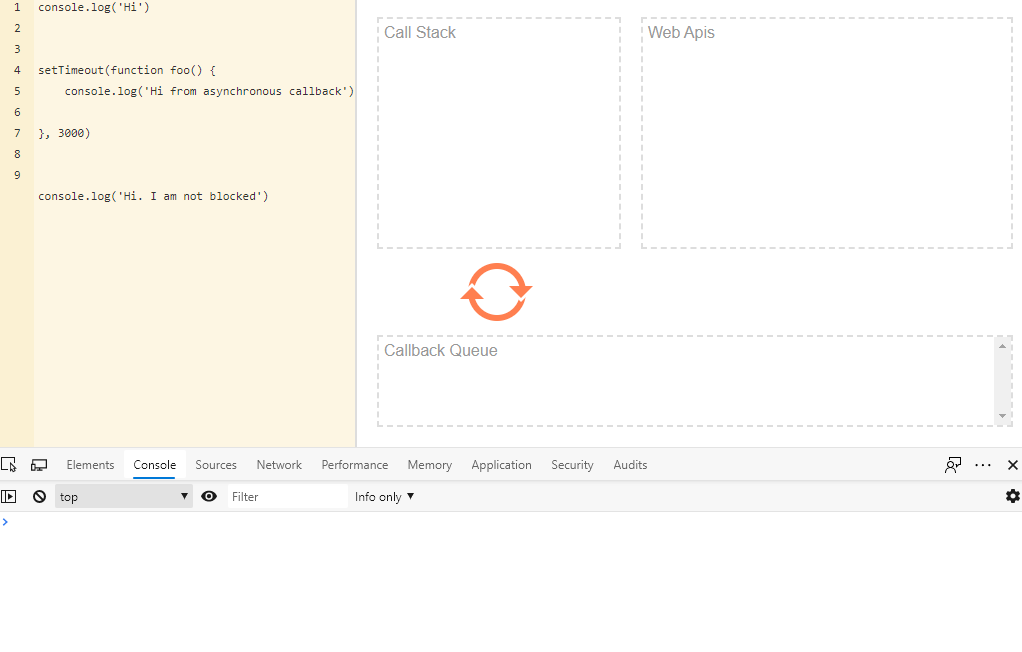Screen dimensions: 1022x652
Task: Select the Memory panel
Action: click(x=429, y=464)
